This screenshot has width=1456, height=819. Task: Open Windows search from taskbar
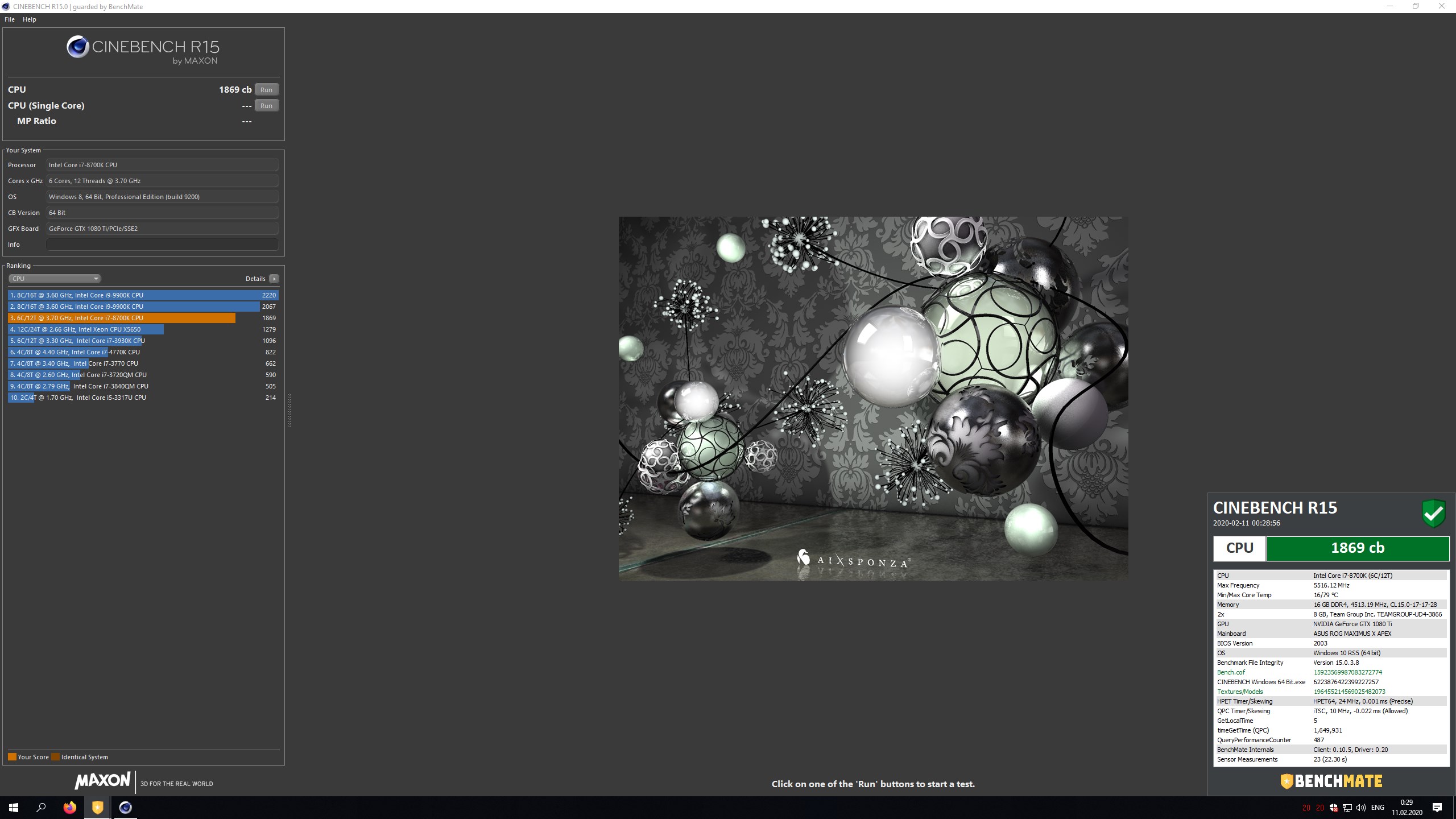[x=41, y=808]
